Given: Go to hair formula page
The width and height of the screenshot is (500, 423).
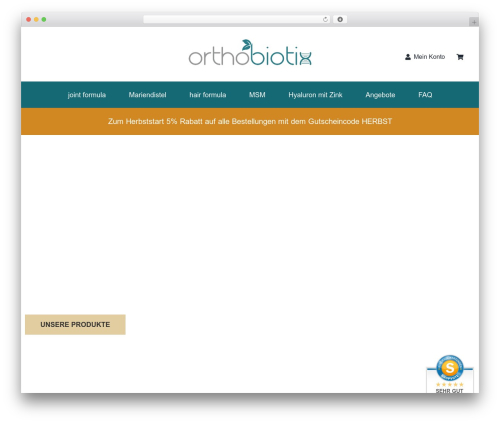Looking at the screenshot, I should click(208, 95).
